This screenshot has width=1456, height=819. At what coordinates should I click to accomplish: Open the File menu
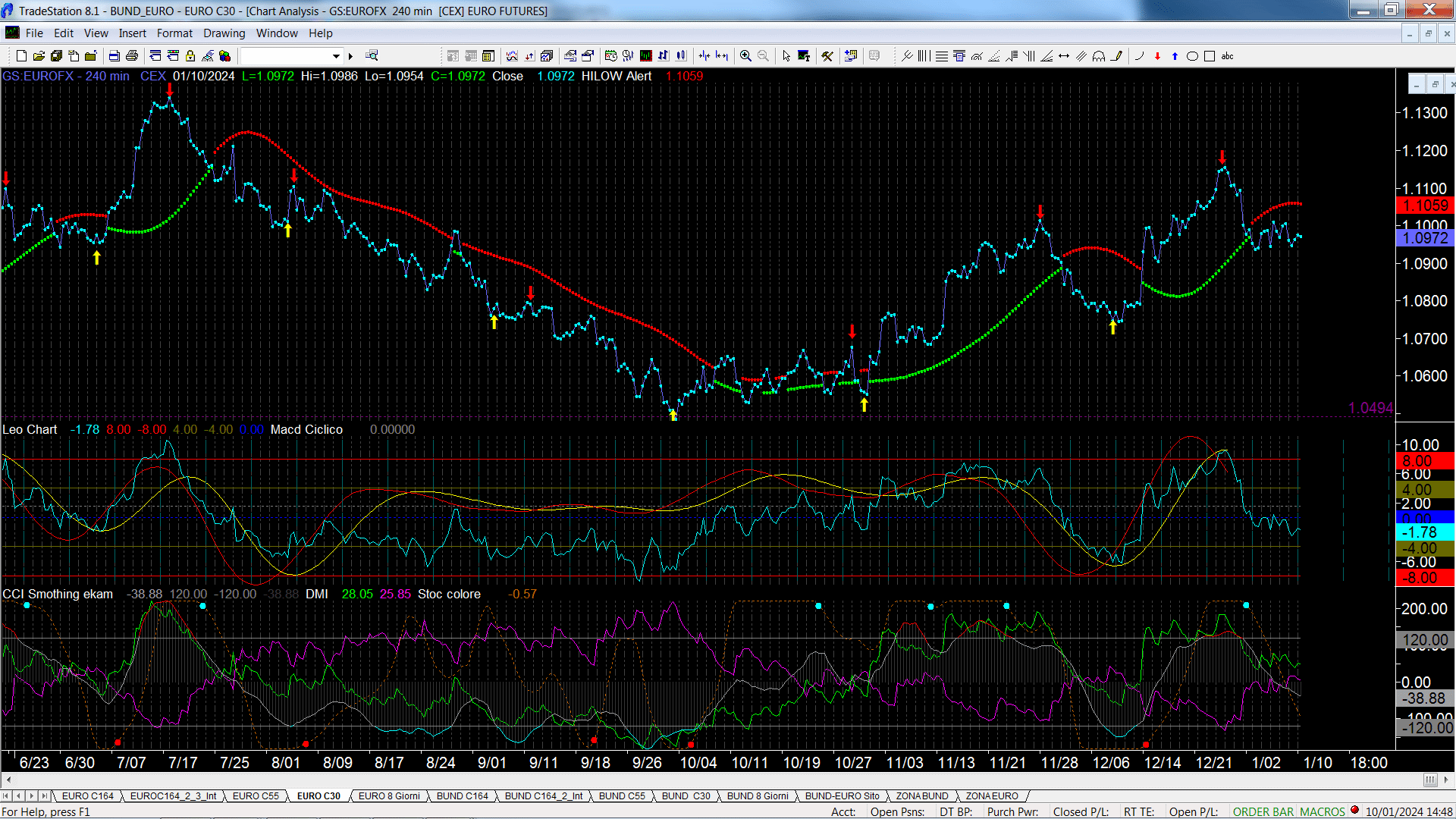coord(34,33)
